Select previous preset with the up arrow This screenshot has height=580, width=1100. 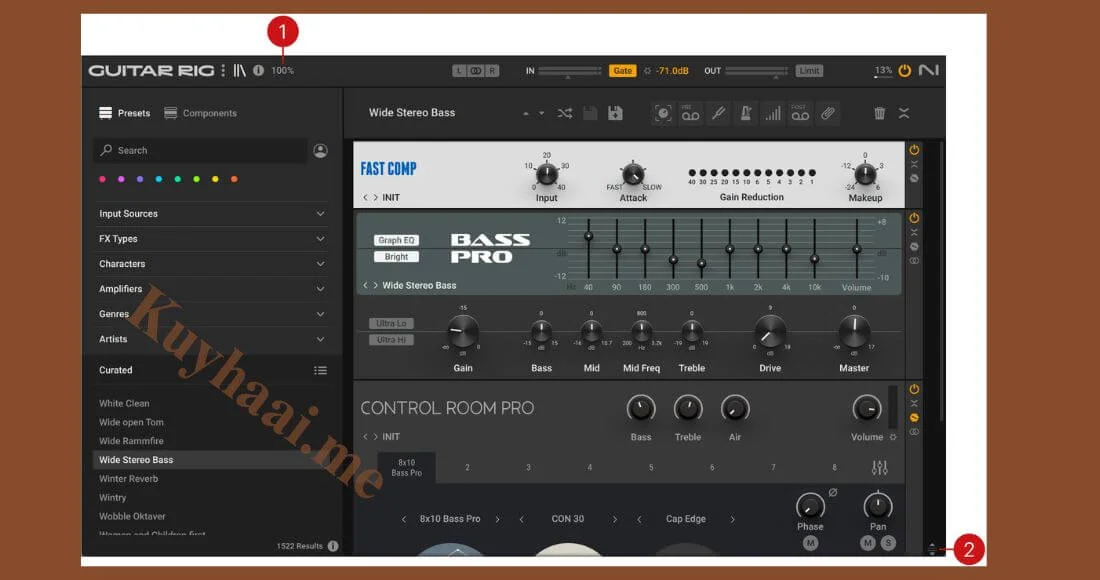[525, 114]
